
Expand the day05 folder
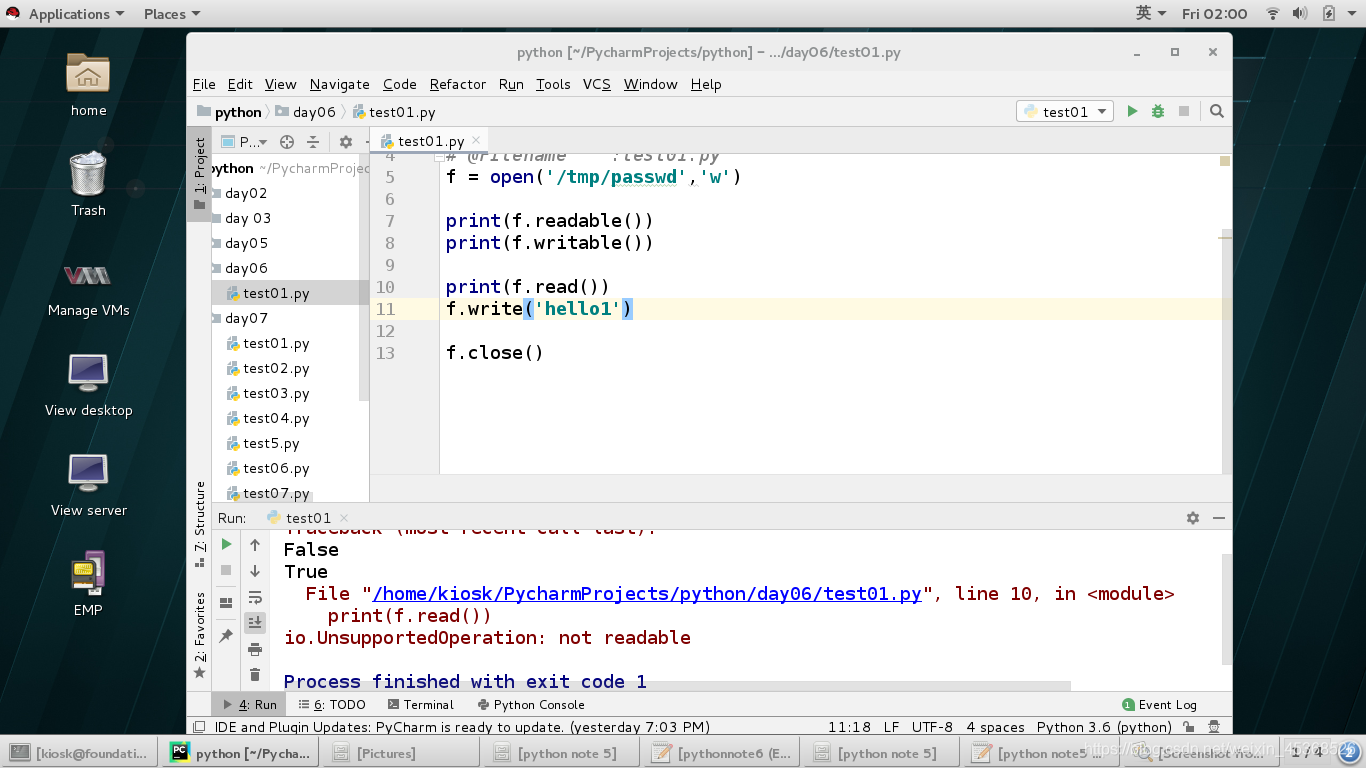[217, 243]
